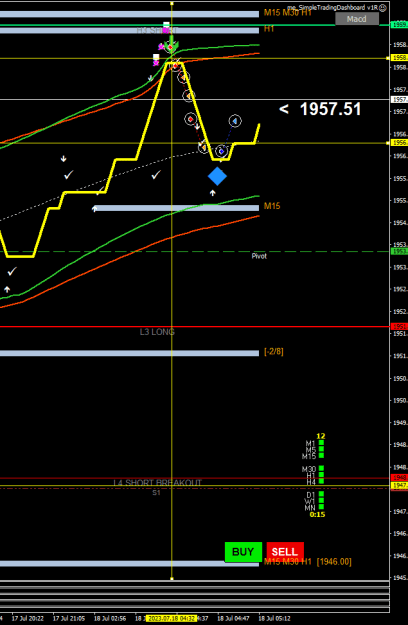
Task: Click the '< 1957.51' price label
Action: [320, 109]
